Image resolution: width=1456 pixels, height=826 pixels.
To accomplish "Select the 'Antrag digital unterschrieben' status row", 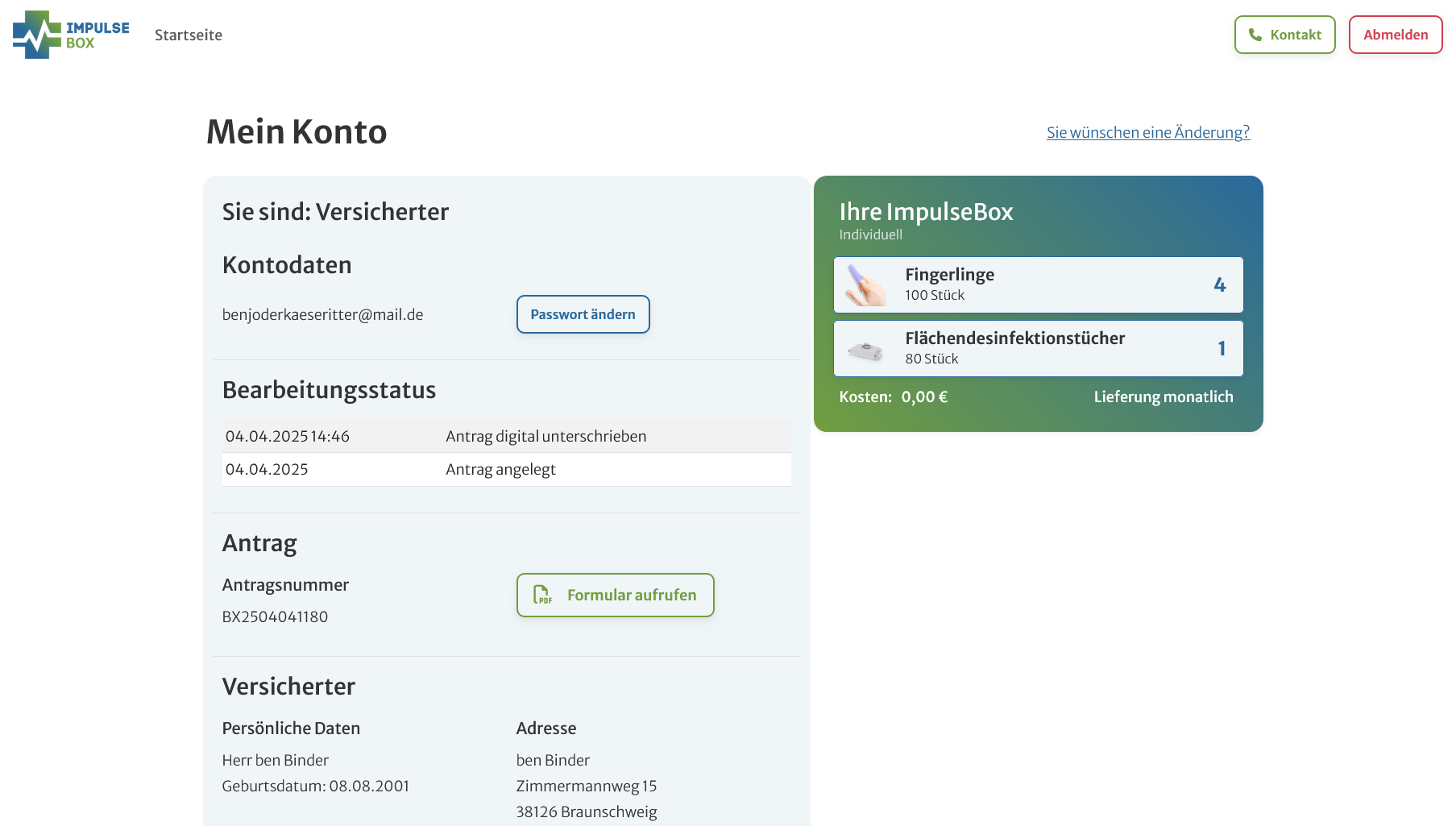I will pos(506,436).
